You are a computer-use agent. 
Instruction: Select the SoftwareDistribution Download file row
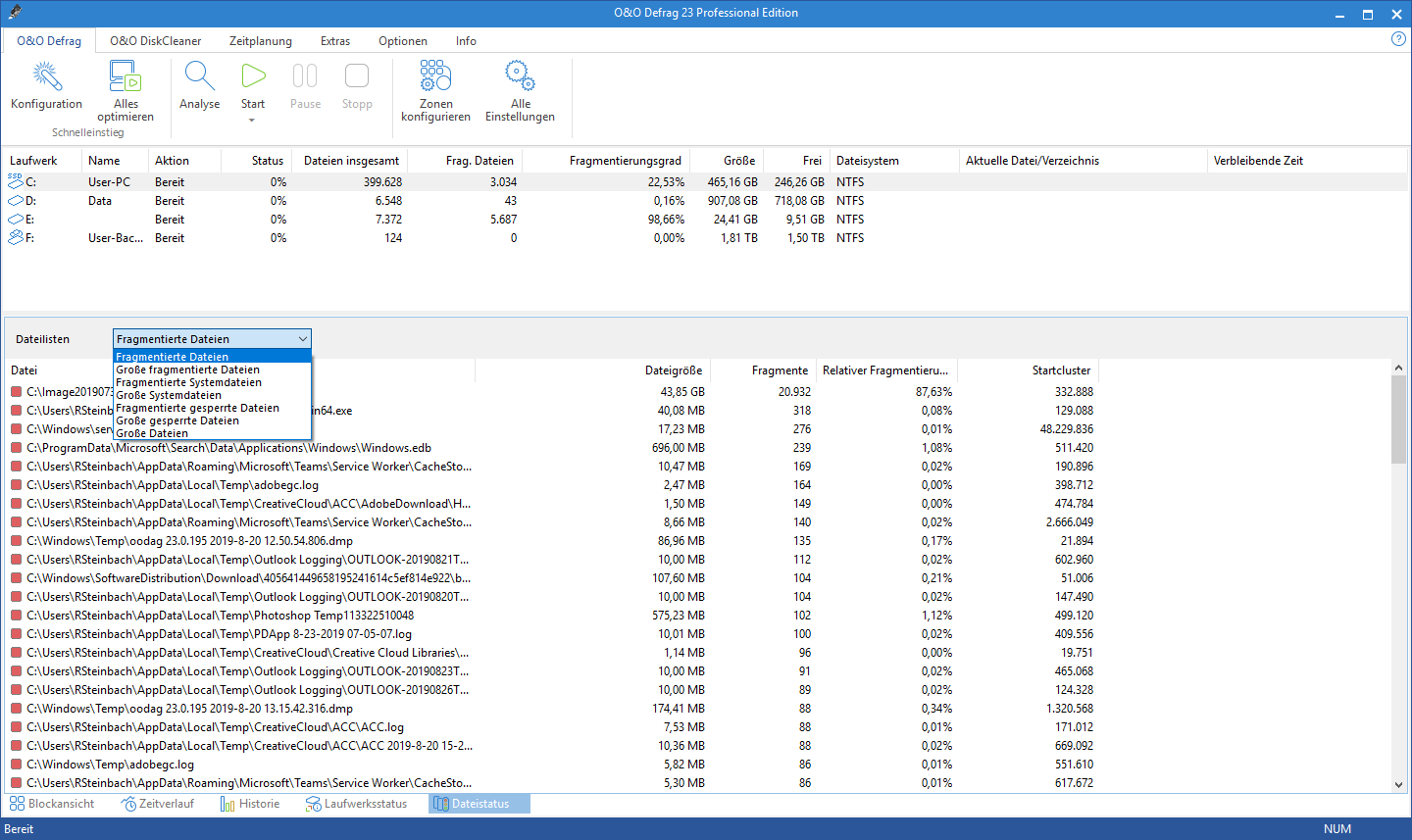point(551,578)
